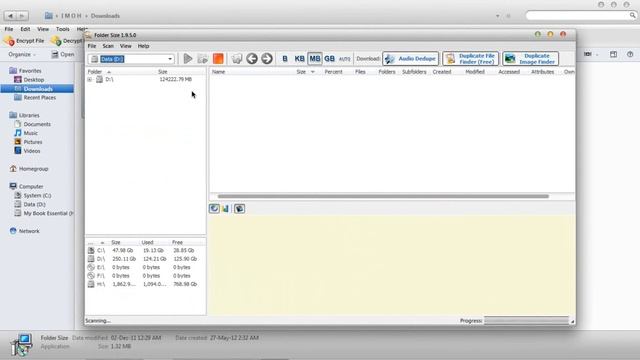Open Folder Size Help menu
This screenshot has width=640, height=360.
(x=143, y=46)
